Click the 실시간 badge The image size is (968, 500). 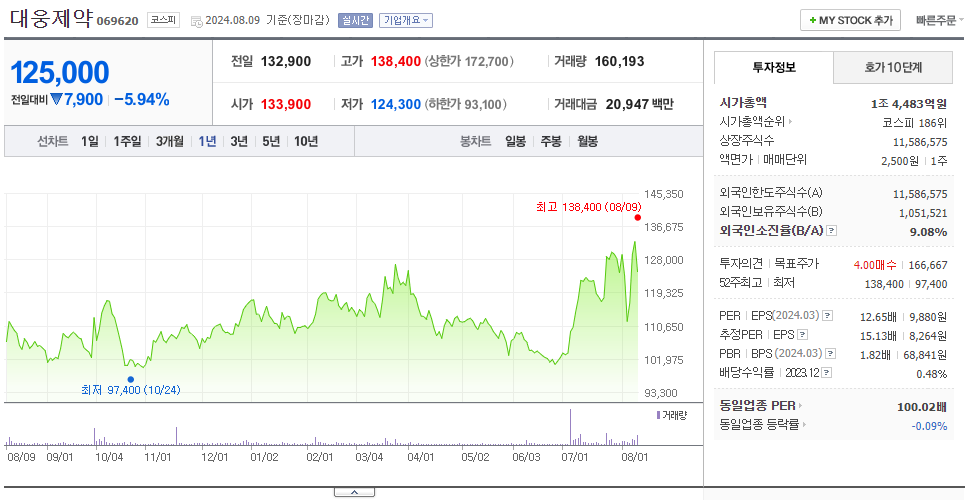pos(355,20)
